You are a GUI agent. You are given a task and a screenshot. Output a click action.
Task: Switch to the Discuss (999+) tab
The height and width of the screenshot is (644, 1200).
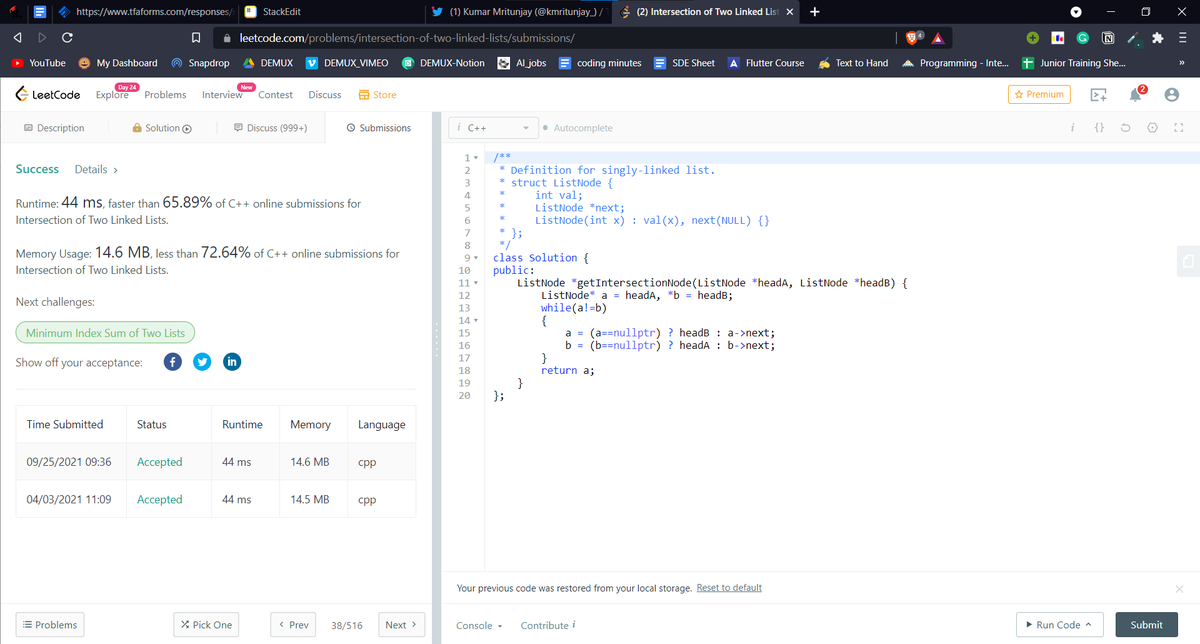point(269,128)
